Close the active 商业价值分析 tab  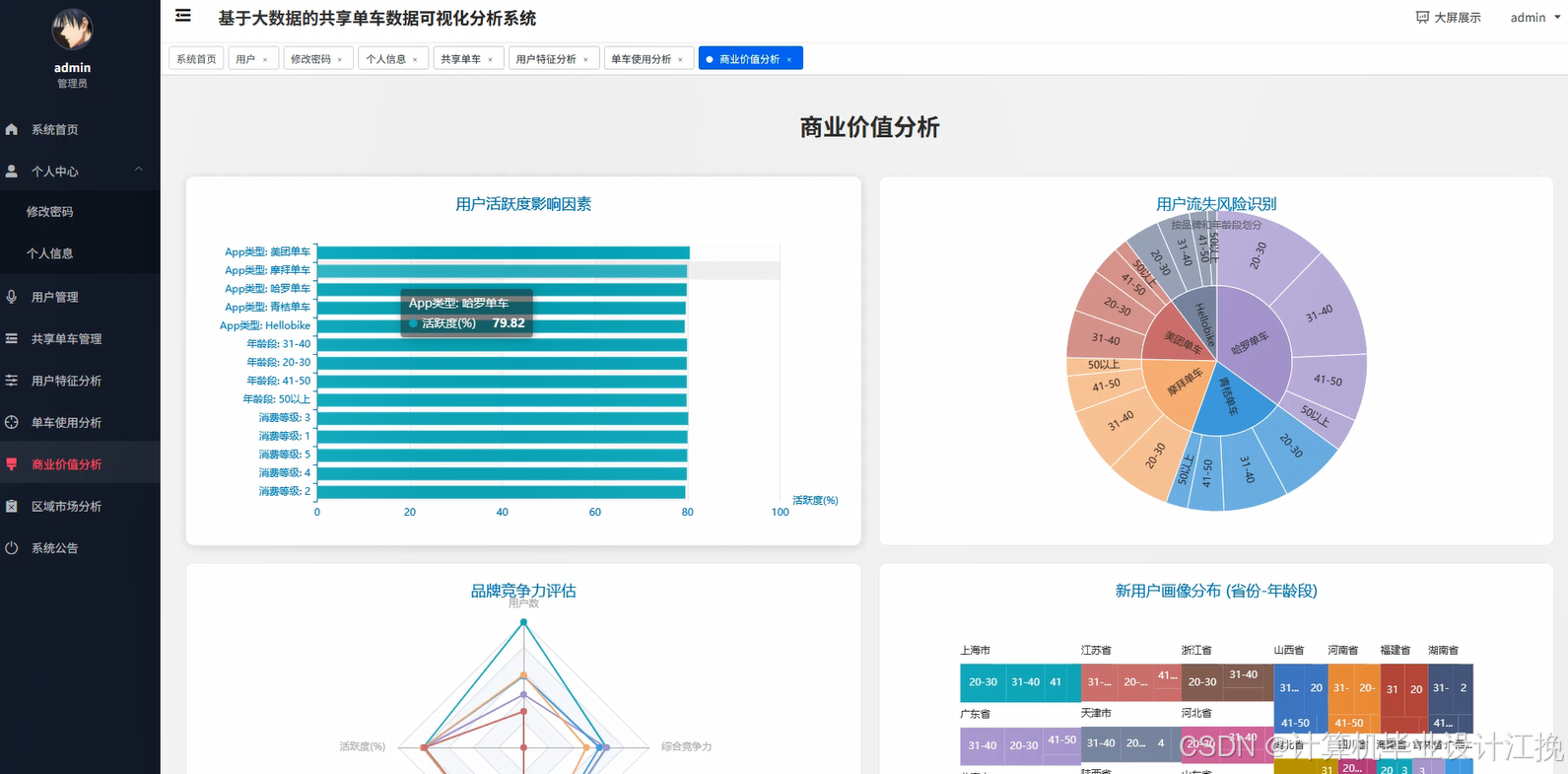pos(789,60)
